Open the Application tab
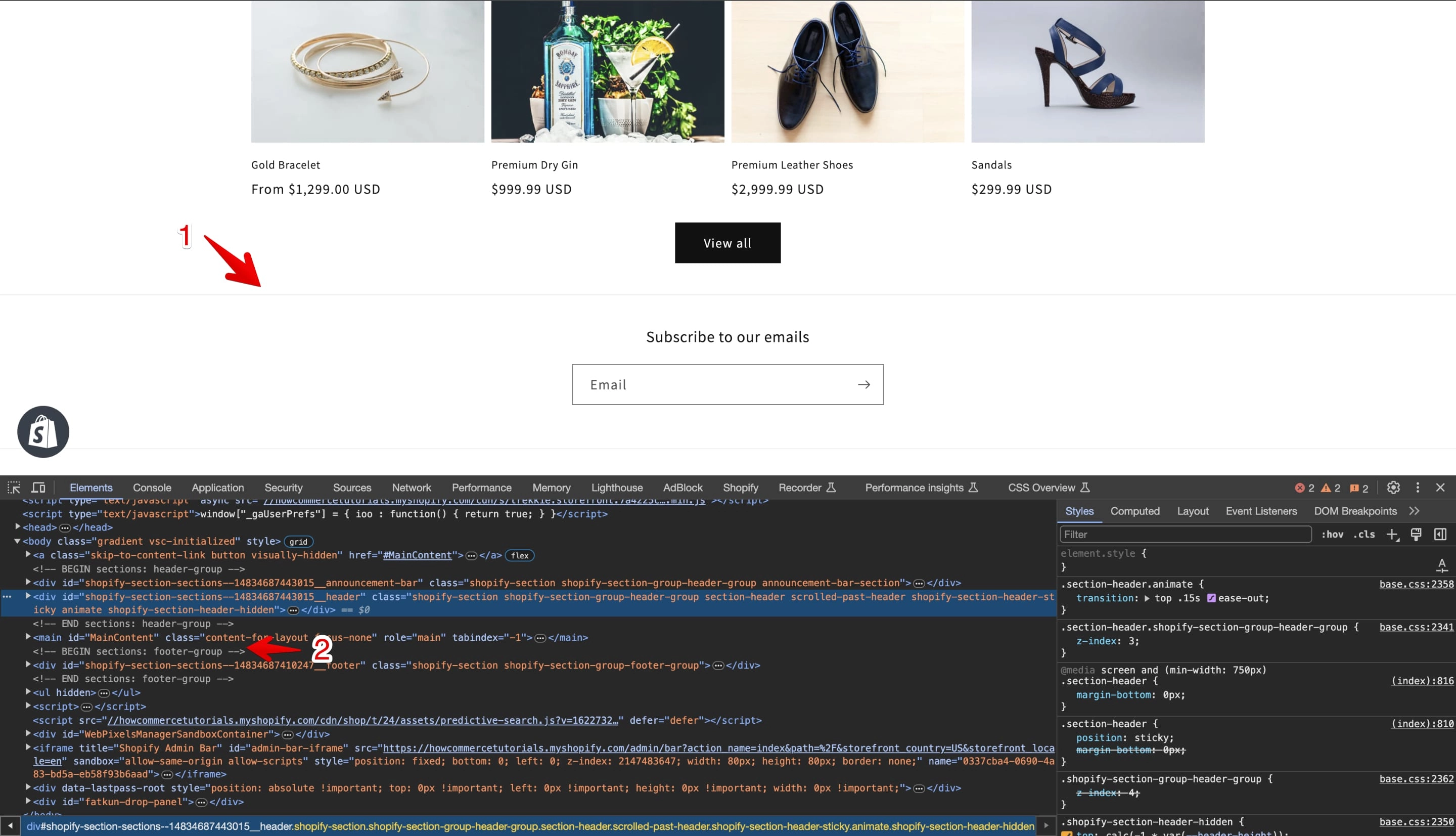The image size is (1456, 836). coord(217,488)
